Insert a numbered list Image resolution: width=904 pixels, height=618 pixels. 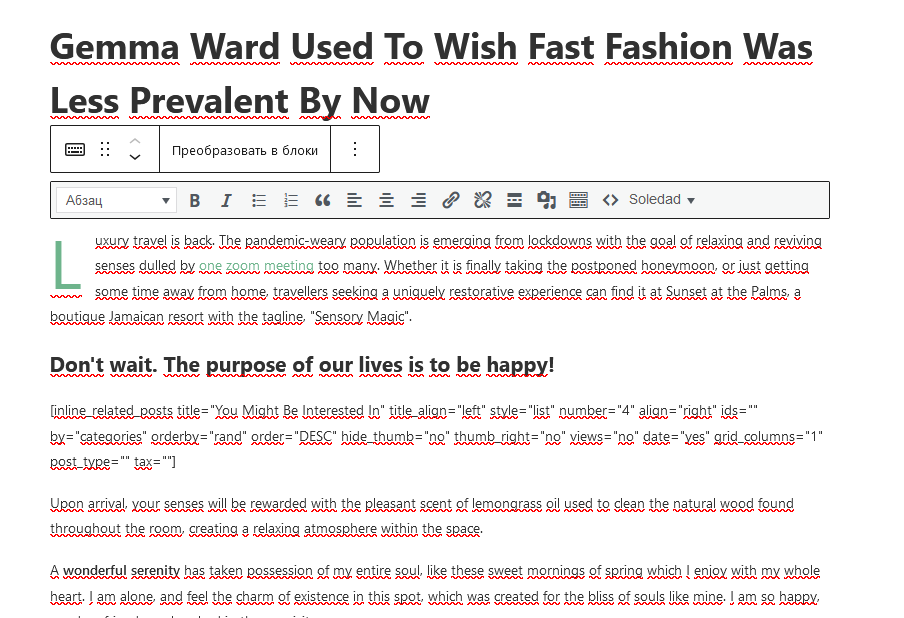291,200
